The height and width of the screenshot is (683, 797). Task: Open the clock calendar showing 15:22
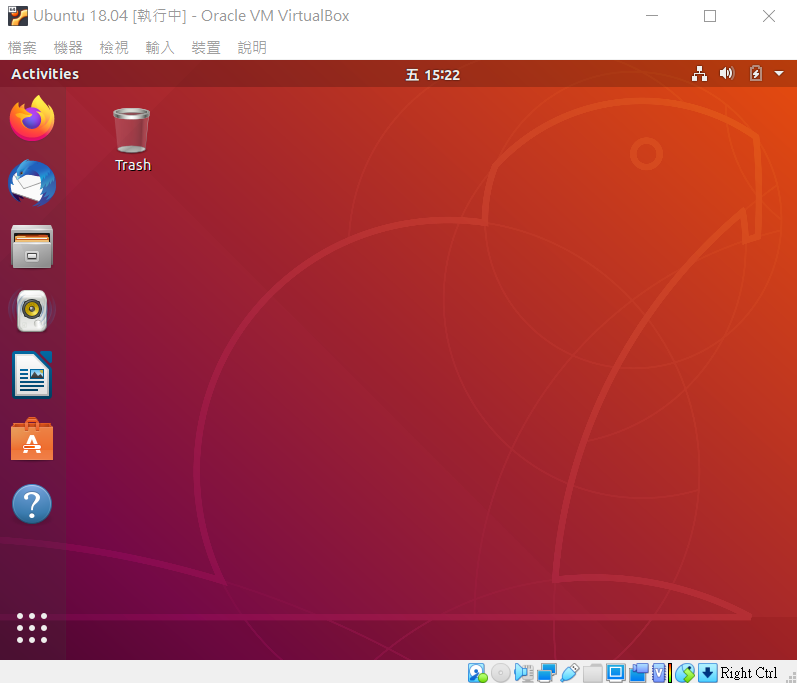433,75
